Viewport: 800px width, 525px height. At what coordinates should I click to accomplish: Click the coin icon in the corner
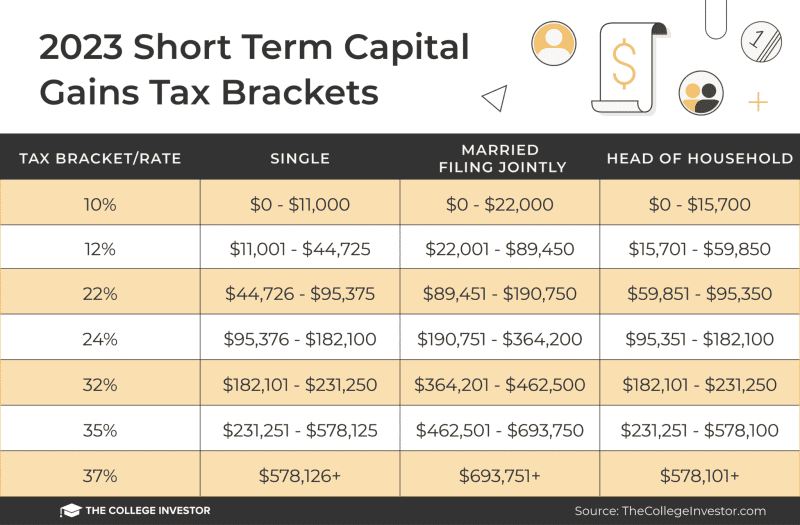click(760, 38)
